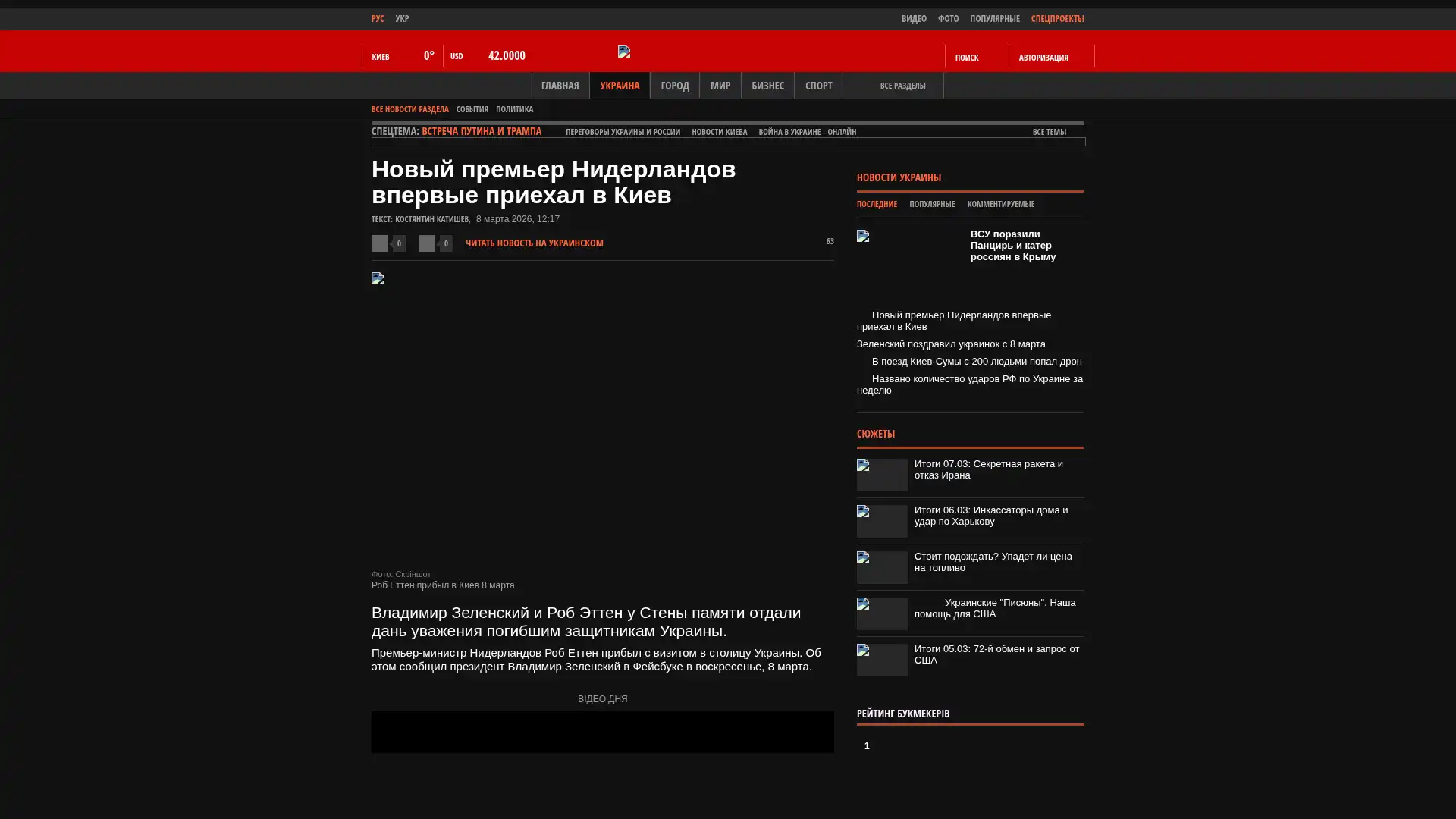Screen dimensions: 1456x819
Task: Click thumbnail beside 'Итоги 06.03' story
Action: (x=882, y=521)
